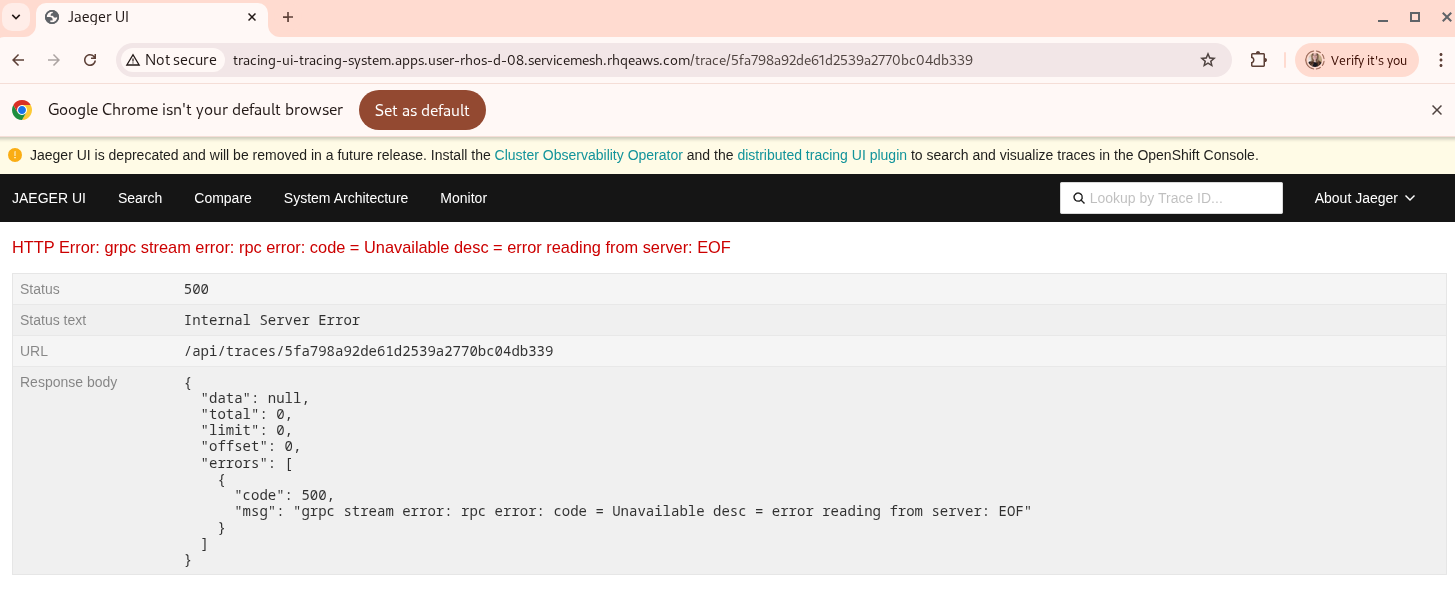Open the Extensions puzzle icon

point(1258,60)
